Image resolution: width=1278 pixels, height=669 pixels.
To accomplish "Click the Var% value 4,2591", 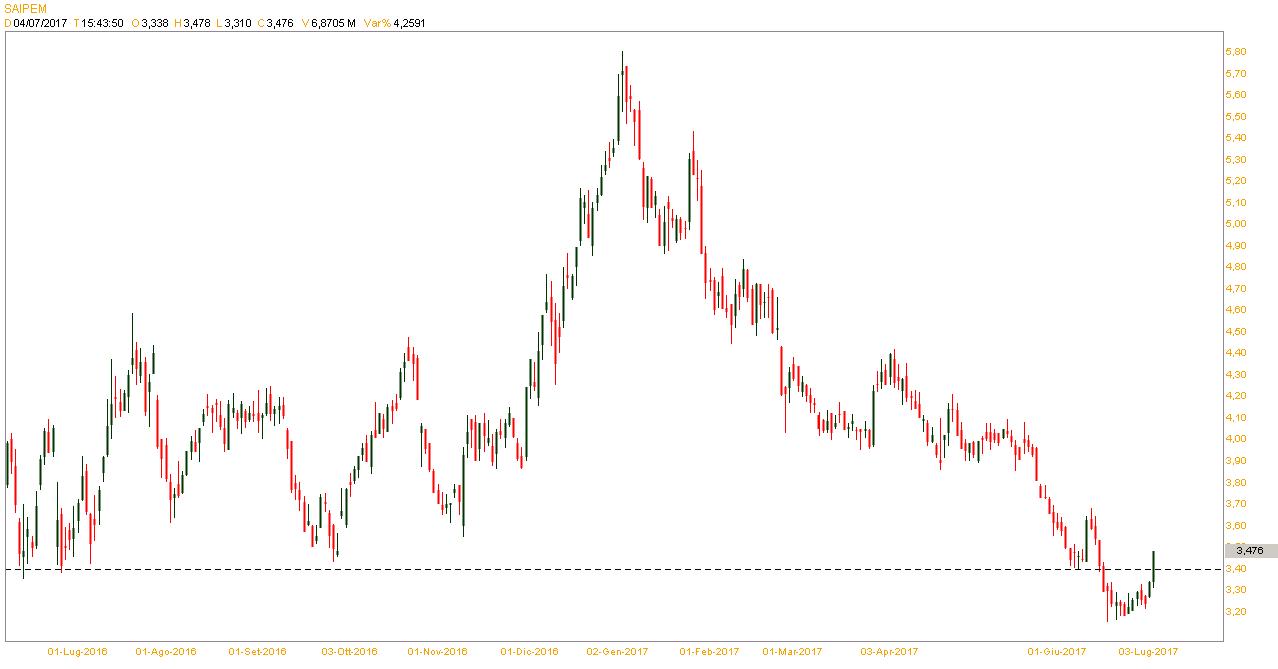I will tap(407, 23).
